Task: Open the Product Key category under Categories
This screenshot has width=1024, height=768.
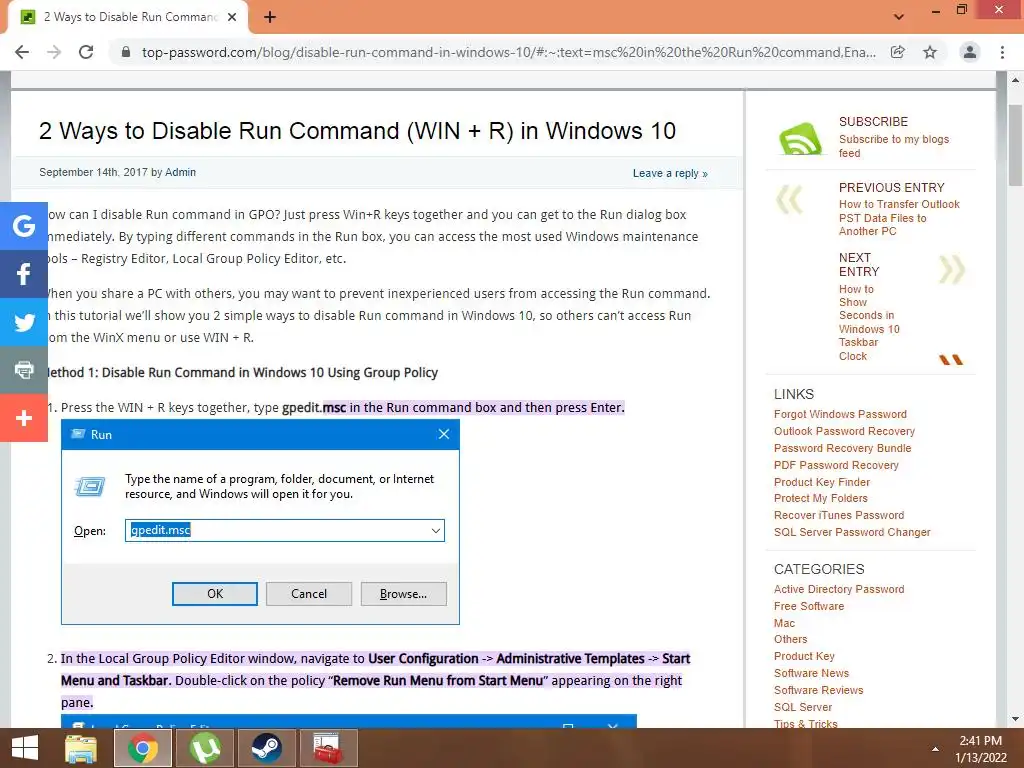Action: click(x=804, y=656)
